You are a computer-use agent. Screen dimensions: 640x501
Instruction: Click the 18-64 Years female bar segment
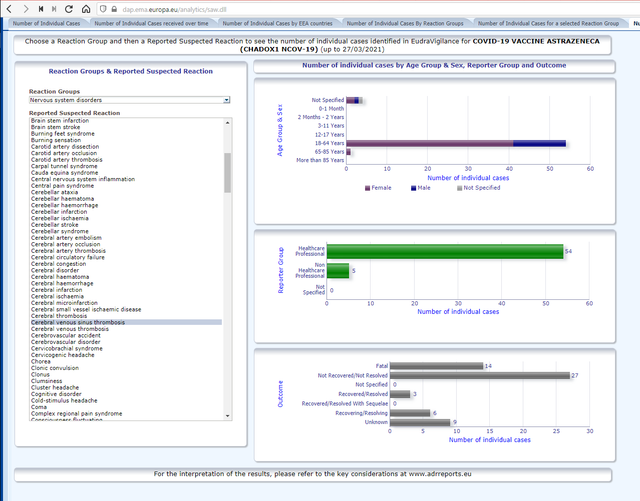[430, 143]
